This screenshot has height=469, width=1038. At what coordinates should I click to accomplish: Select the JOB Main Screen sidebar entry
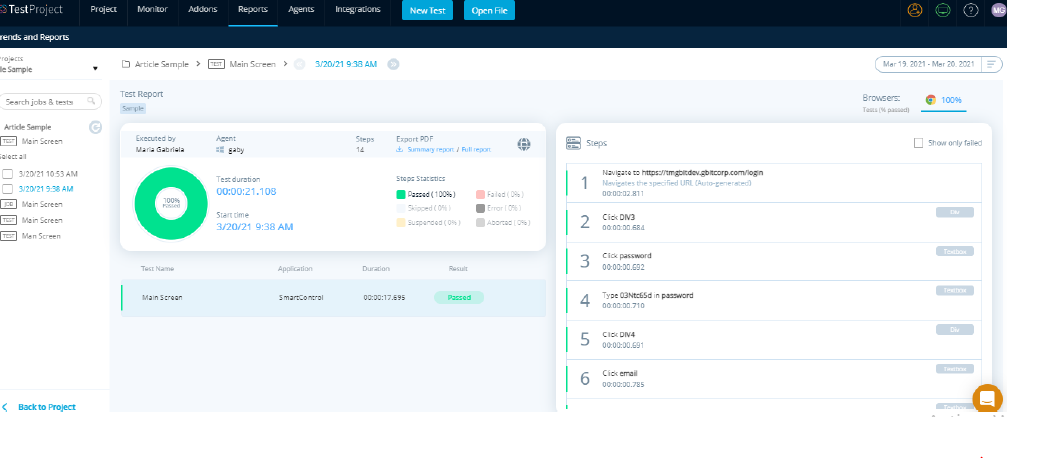tap(42, 204)
